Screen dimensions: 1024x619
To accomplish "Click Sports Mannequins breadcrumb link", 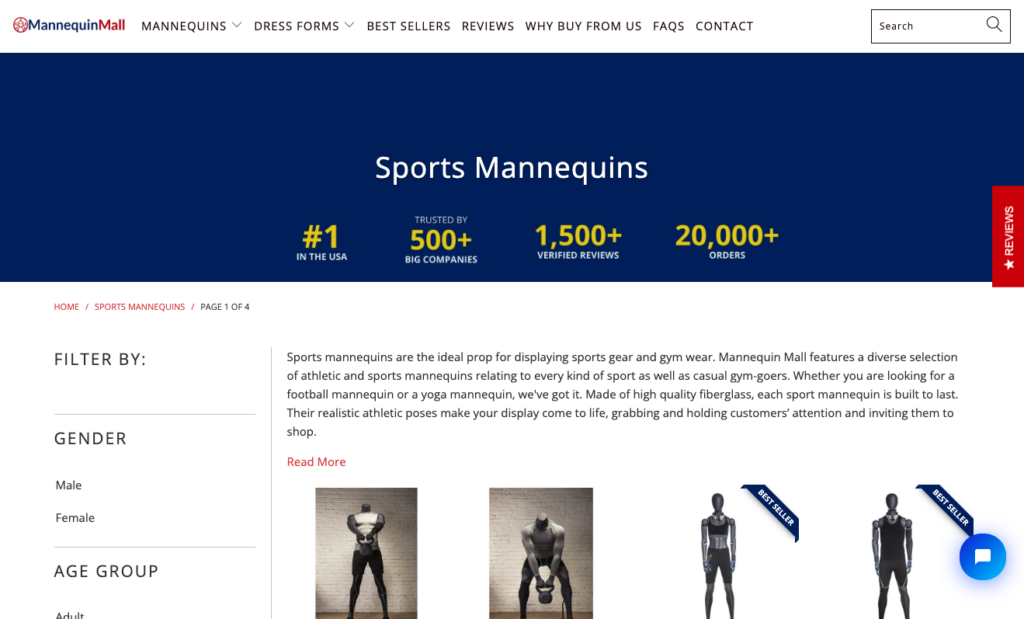I will click(x=140, y=307).
